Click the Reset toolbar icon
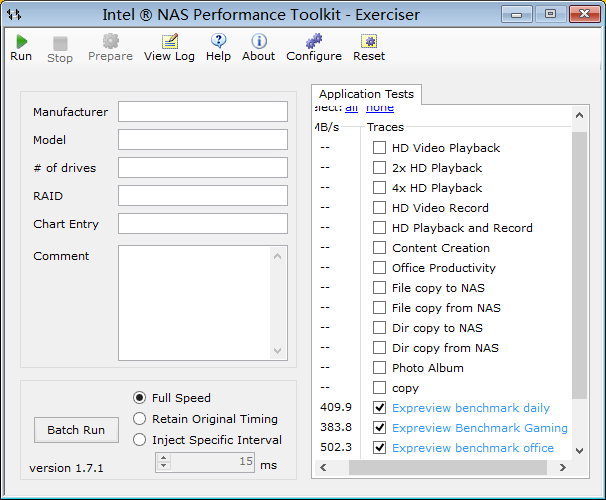The image size is (606, 500). click(368, 42)
